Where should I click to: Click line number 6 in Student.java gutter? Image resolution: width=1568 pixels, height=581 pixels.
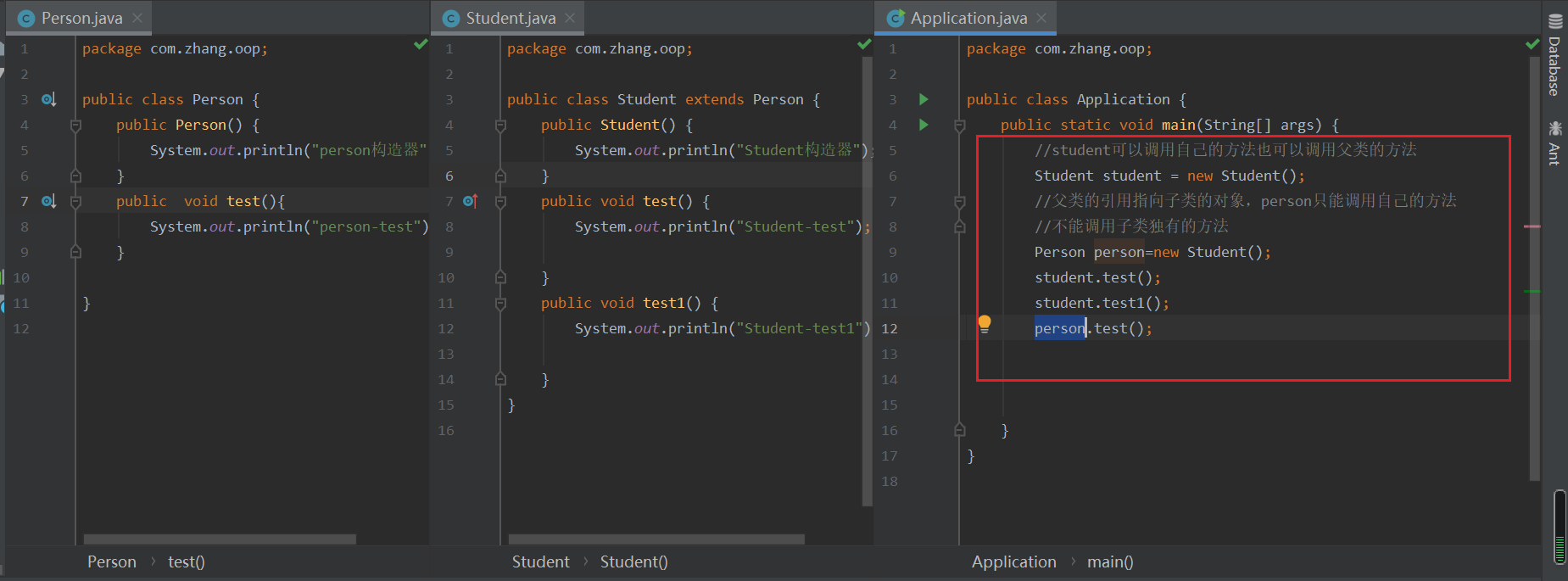[x=449, y=176]
